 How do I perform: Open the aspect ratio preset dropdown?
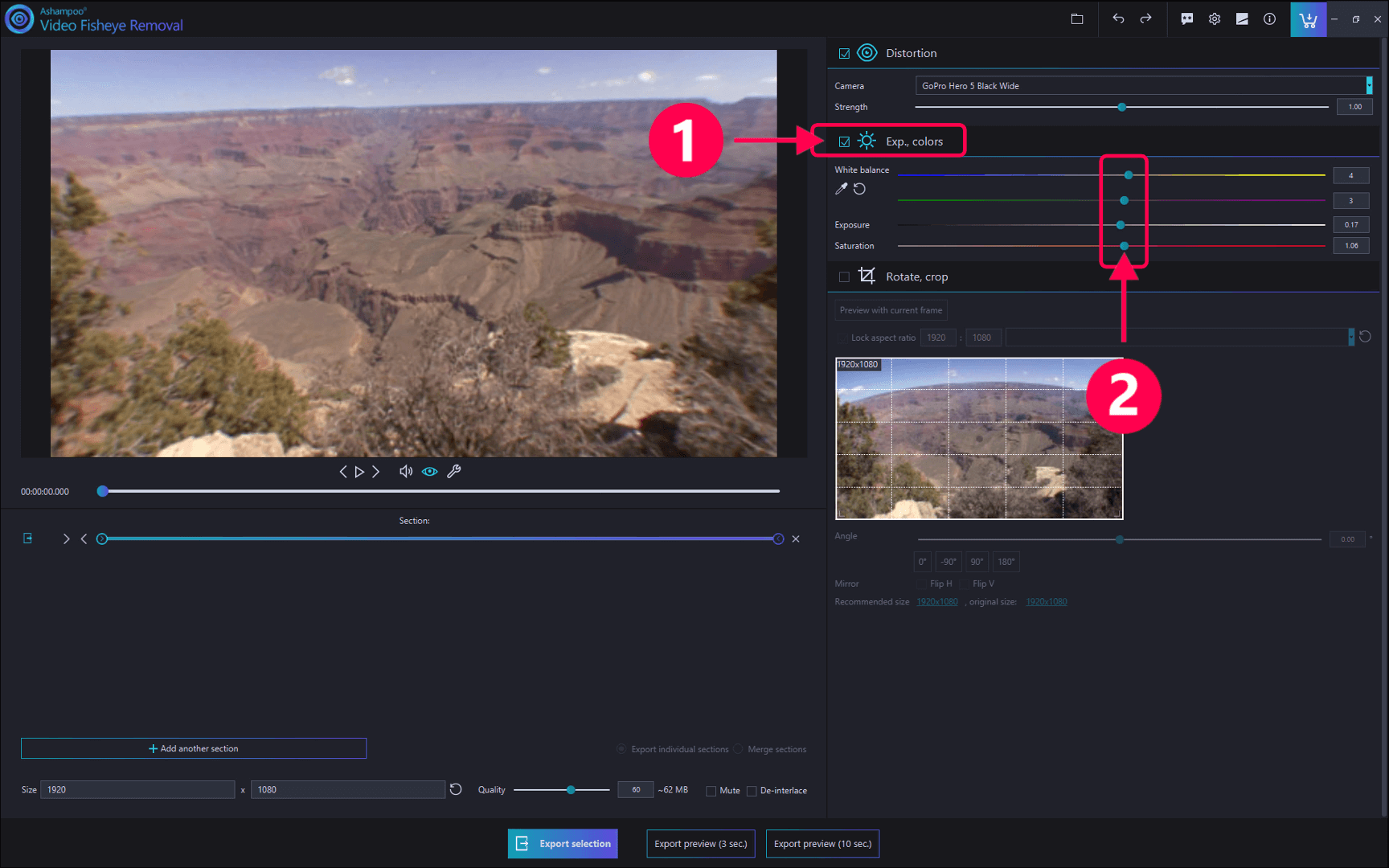[1179, 338]
